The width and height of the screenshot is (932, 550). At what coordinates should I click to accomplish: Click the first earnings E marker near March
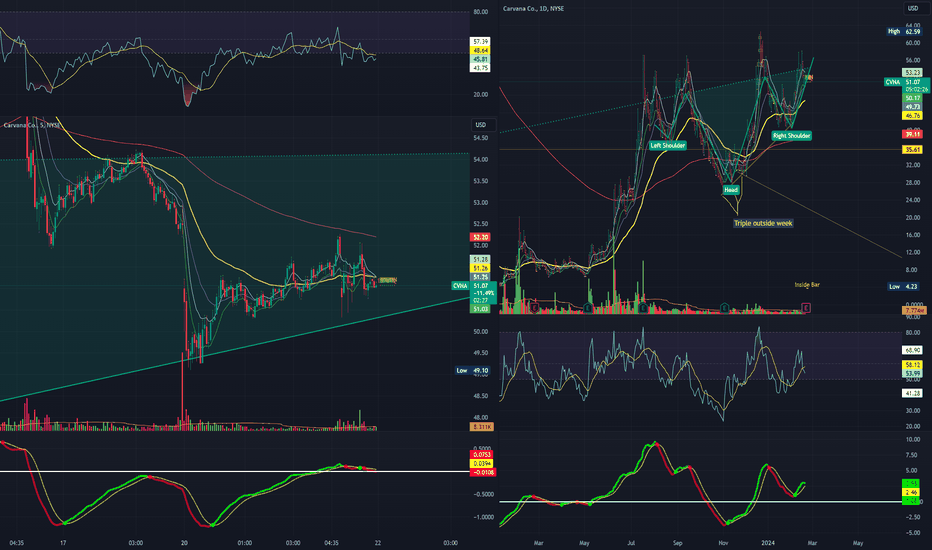(536, 307)
